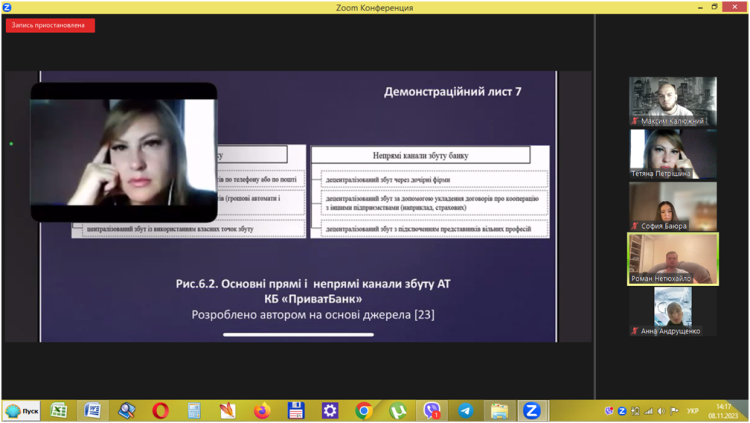This screenshot has width=750, height=423.
Task: Click the Zoom logo in the title bar
Action: [x=7, y=7]
